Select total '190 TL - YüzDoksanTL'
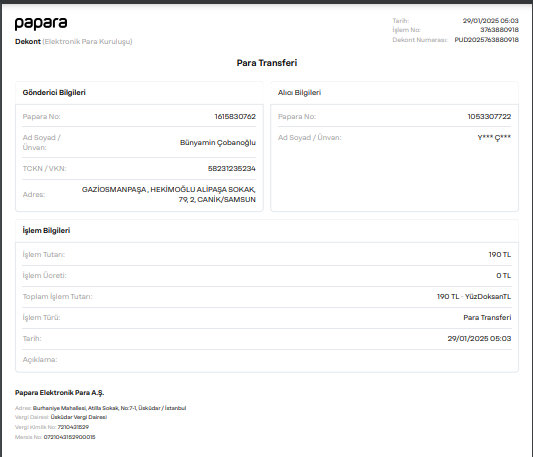This screenshot has width=533, height=457. pos(474,297)
